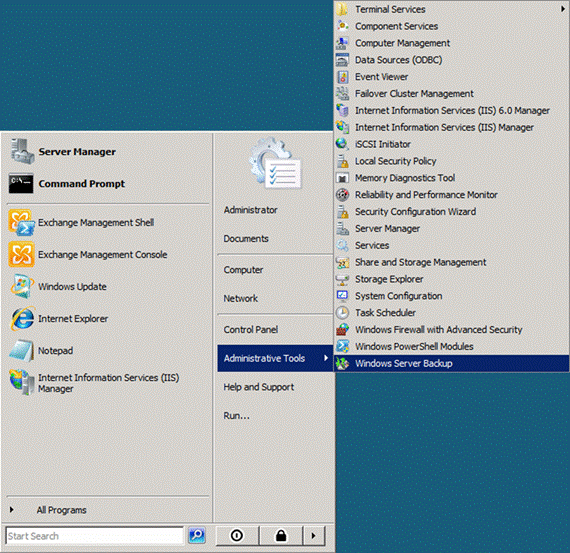Click the Memory Diagnostics Tool icon
Screen dimensions: 570x553
[342, 178]
